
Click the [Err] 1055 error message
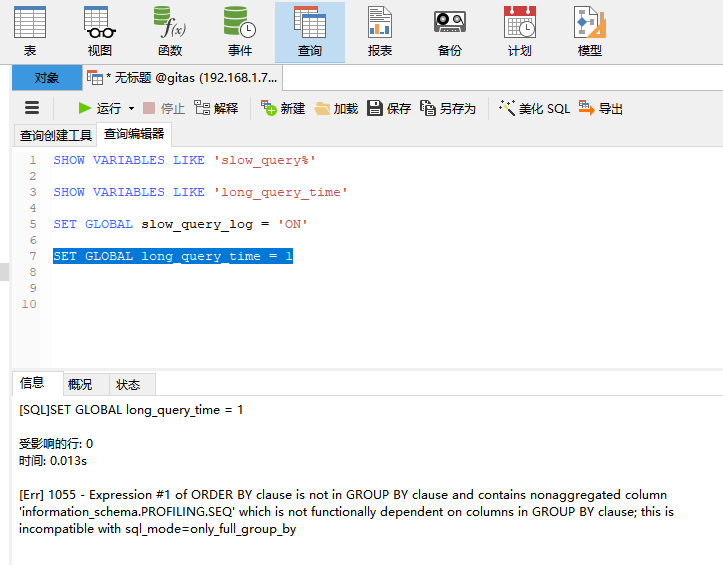pyautogui.click(x=346, y=511)
